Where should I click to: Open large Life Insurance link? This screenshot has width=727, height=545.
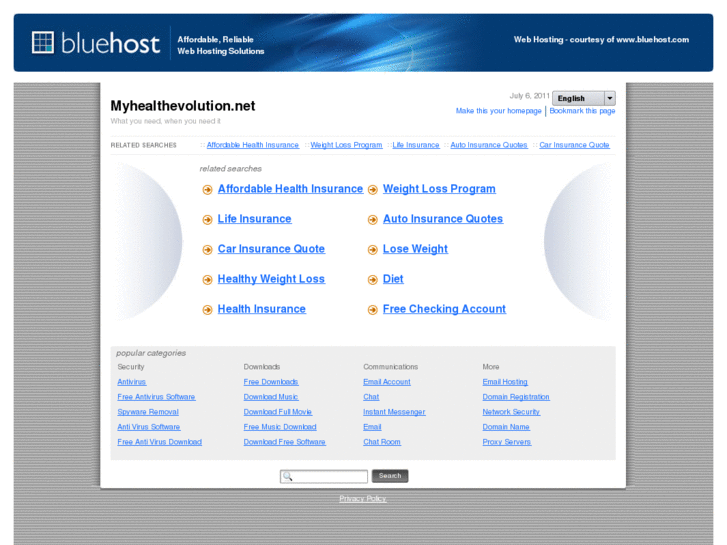[x=255, y=219]
